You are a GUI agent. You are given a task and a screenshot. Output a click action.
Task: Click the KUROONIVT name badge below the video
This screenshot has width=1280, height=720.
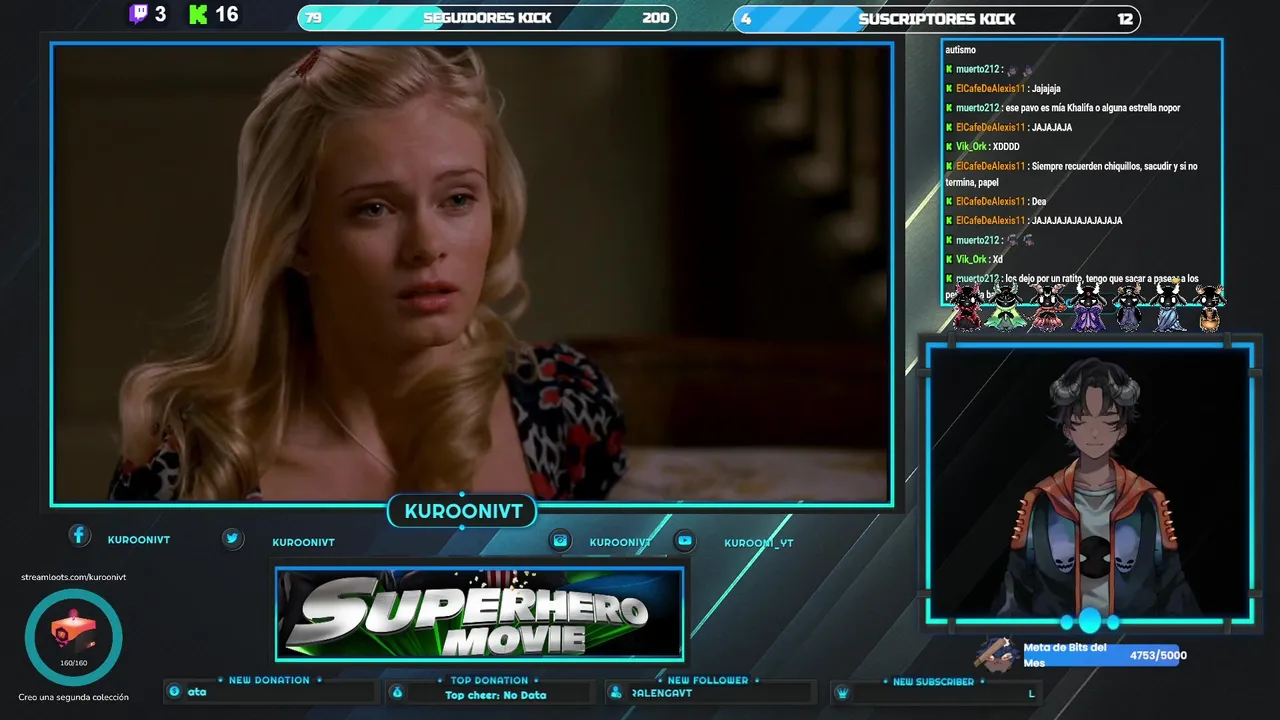click(x=463, y=511)
